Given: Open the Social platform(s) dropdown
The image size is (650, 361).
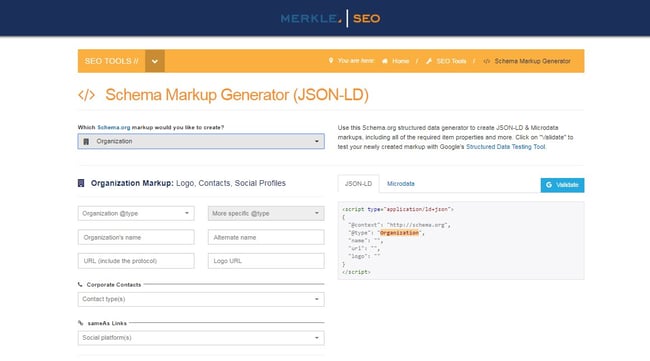Looking at the screenshot, I should coord(201,338).
